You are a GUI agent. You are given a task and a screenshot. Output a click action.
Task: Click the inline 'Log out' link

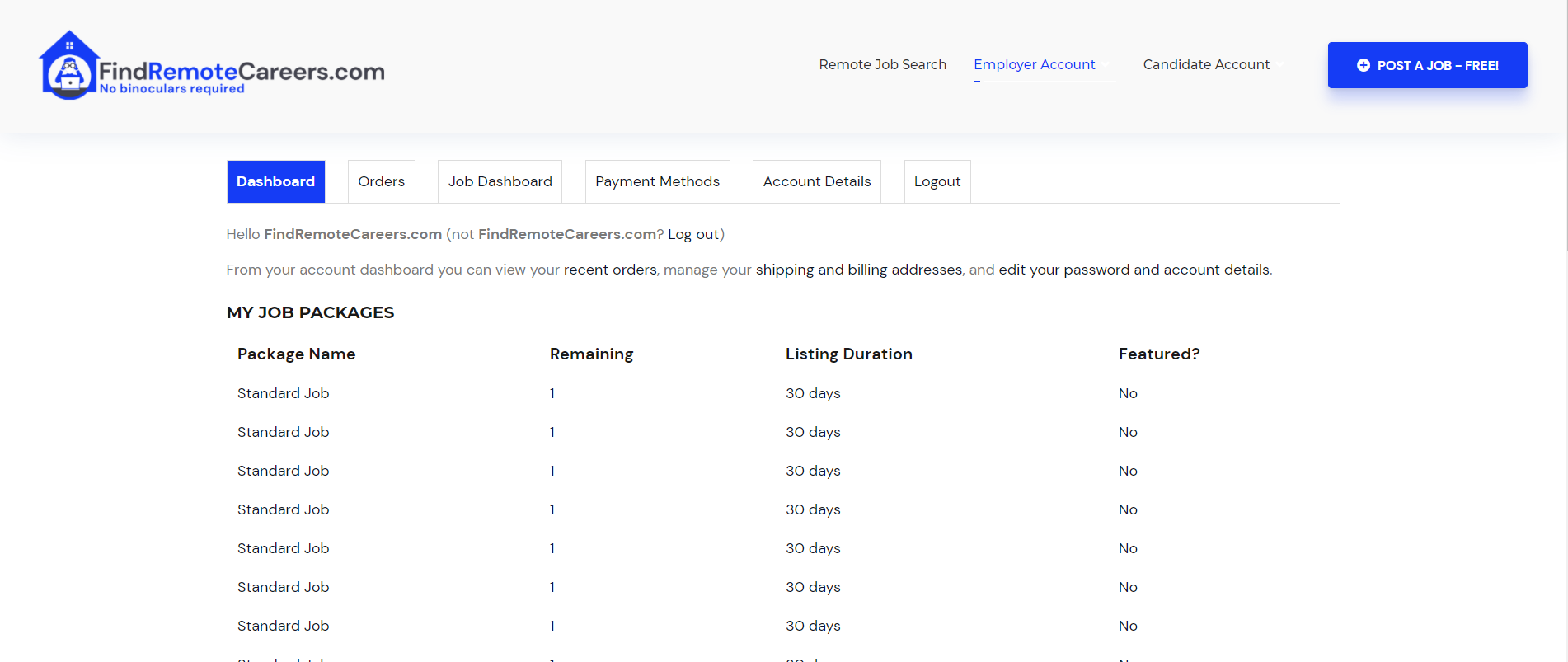click(x=692, y=234)
